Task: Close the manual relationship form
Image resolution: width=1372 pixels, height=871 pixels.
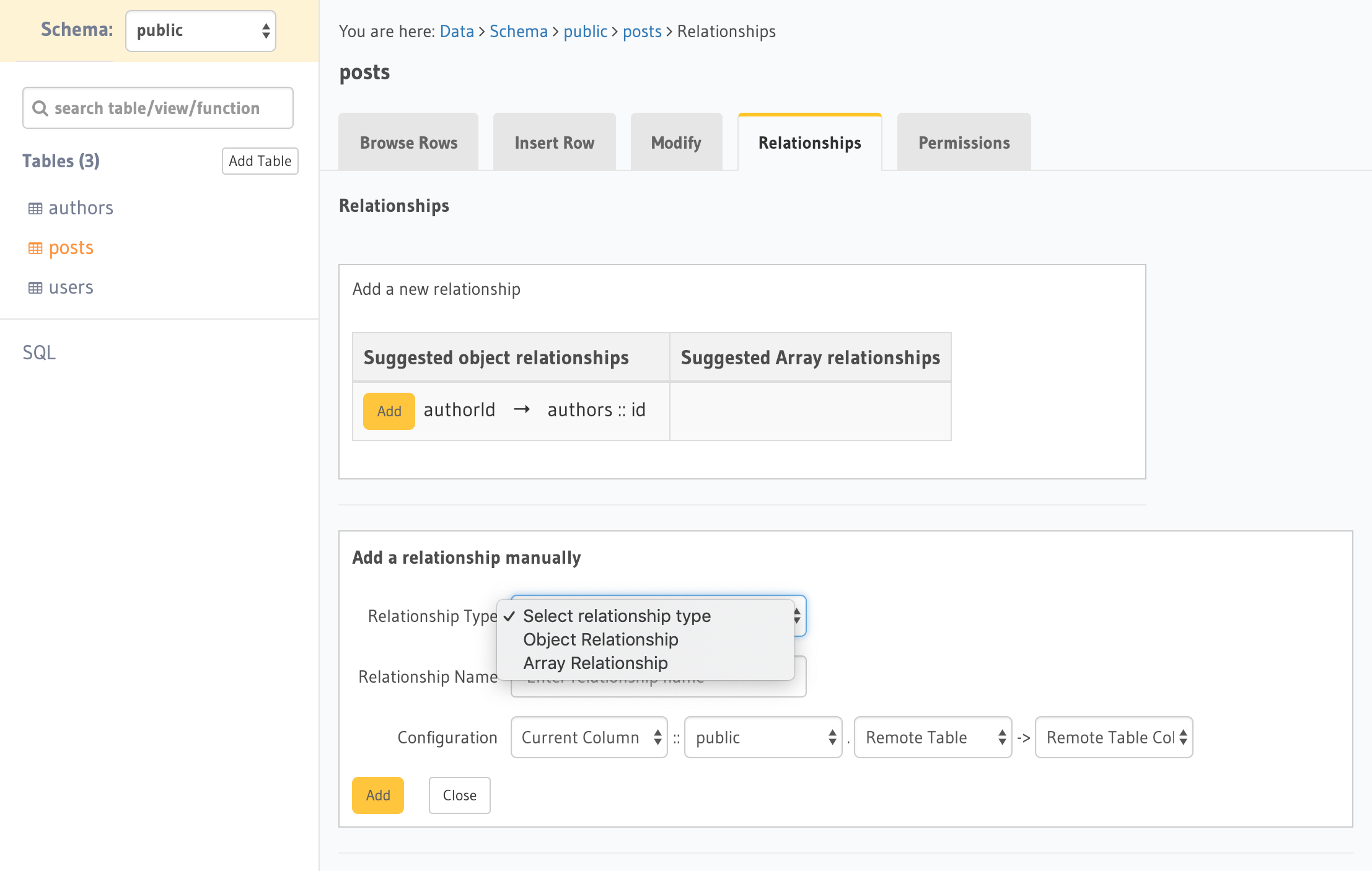Action: pos(459,795)
